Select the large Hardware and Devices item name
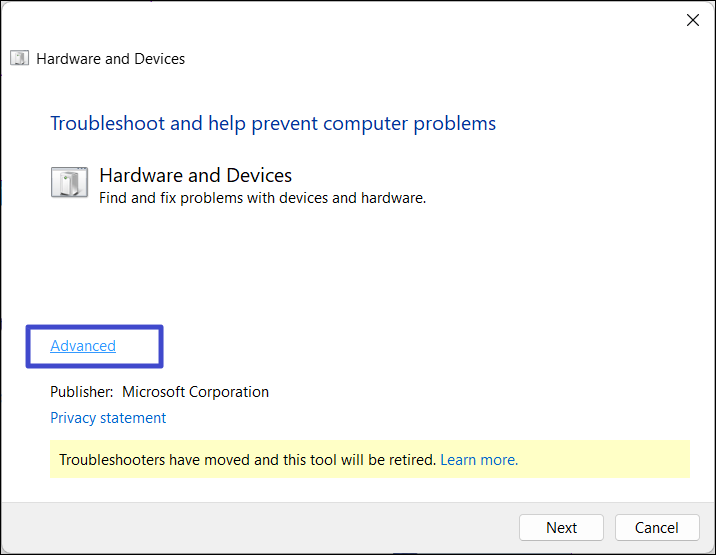The width and height of the screenshot is (716, 555). pyautogui.click(x=195, y=176)
